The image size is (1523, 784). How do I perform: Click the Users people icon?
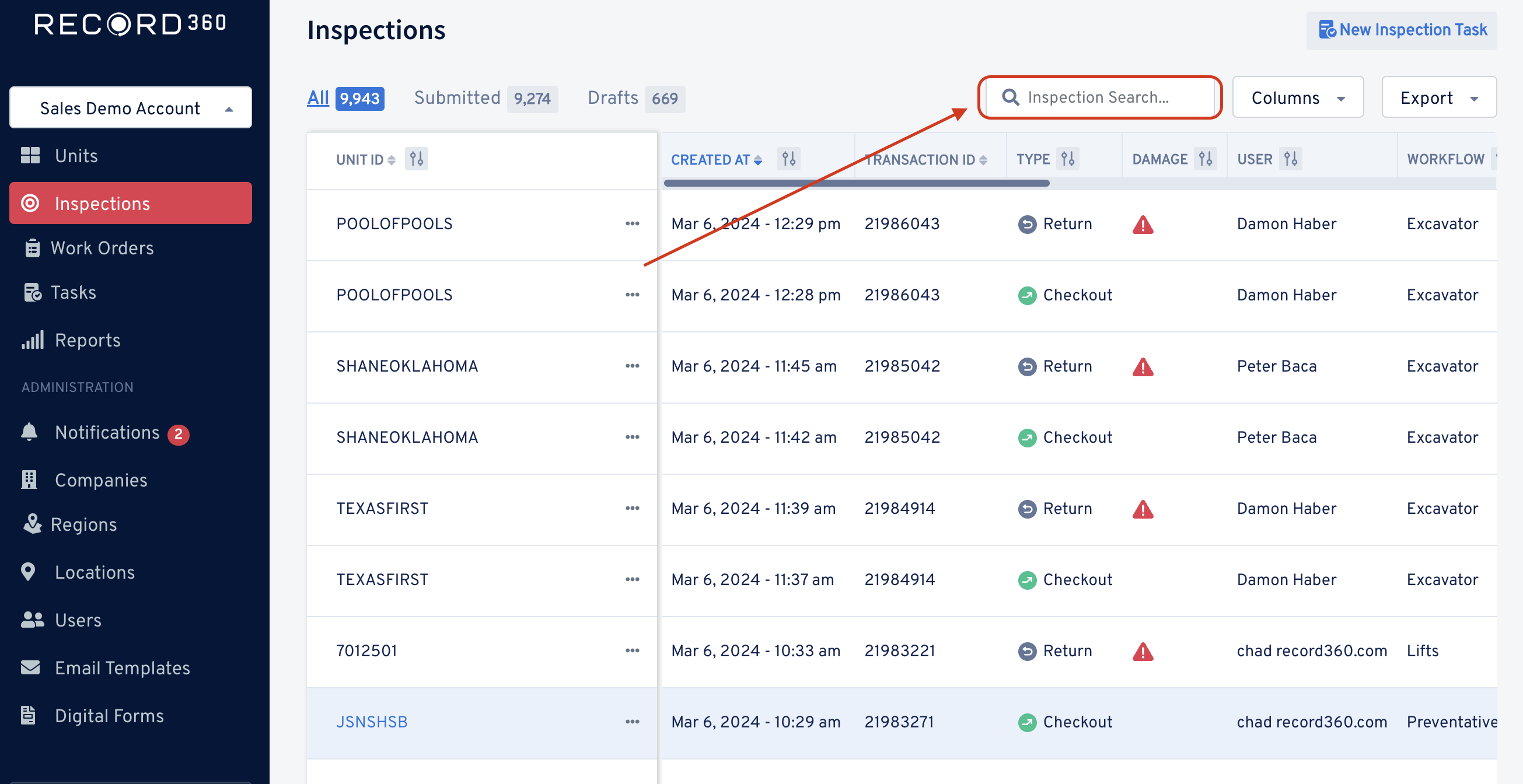pos(33,620)
